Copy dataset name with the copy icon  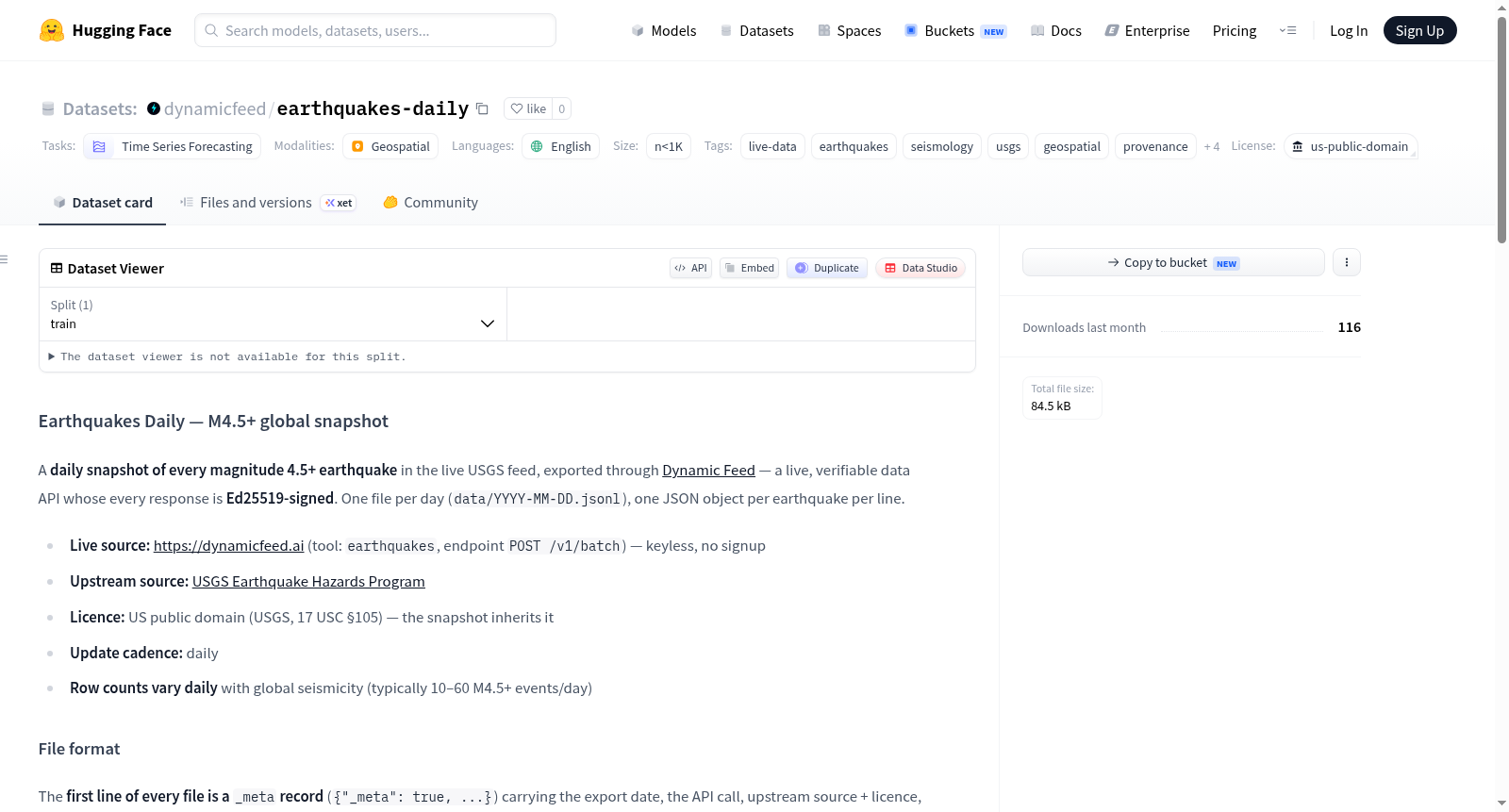(482, 109)
